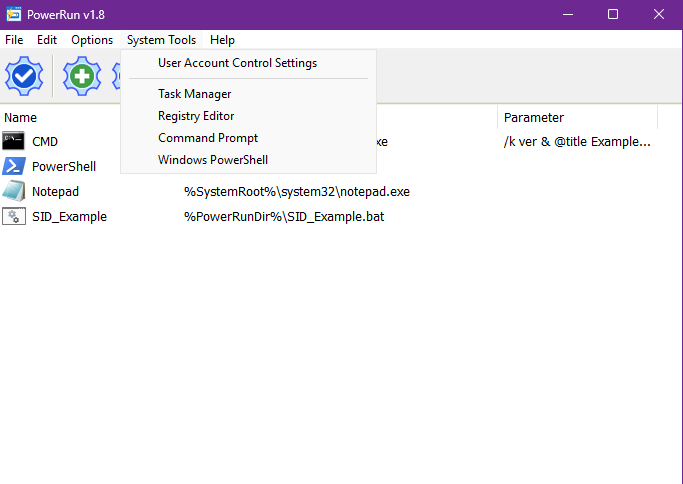Open the Help menu

pyautogui.click(x=222, y=40)
